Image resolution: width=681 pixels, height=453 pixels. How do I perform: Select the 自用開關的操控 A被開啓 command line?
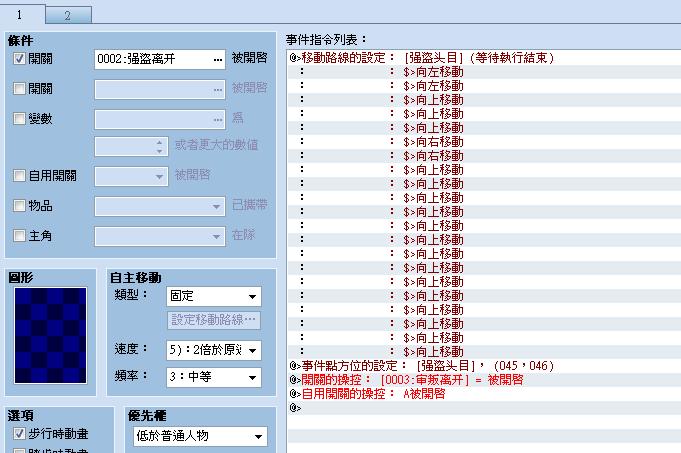[484, 393]
